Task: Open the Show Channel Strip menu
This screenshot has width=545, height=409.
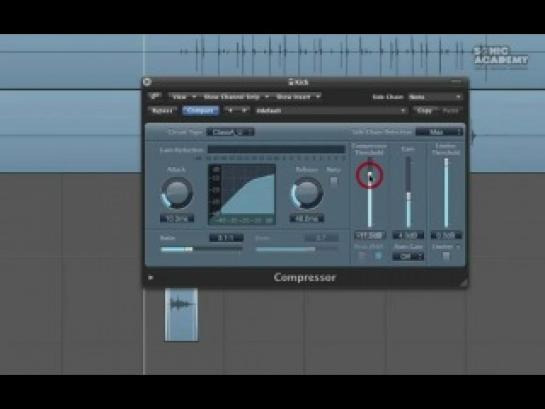Action: tap(235, 97)
